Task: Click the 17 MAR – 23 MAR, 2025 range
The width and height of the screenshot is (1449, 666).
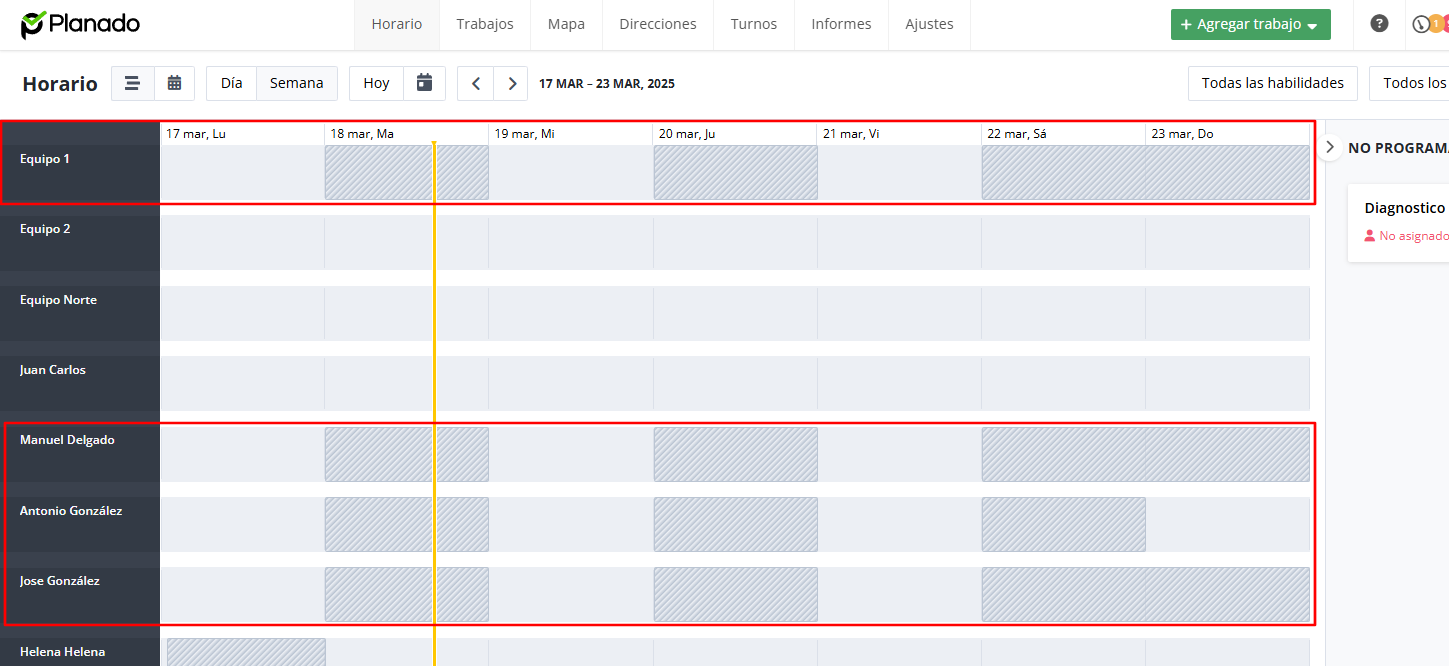Action: click(607, 84)
